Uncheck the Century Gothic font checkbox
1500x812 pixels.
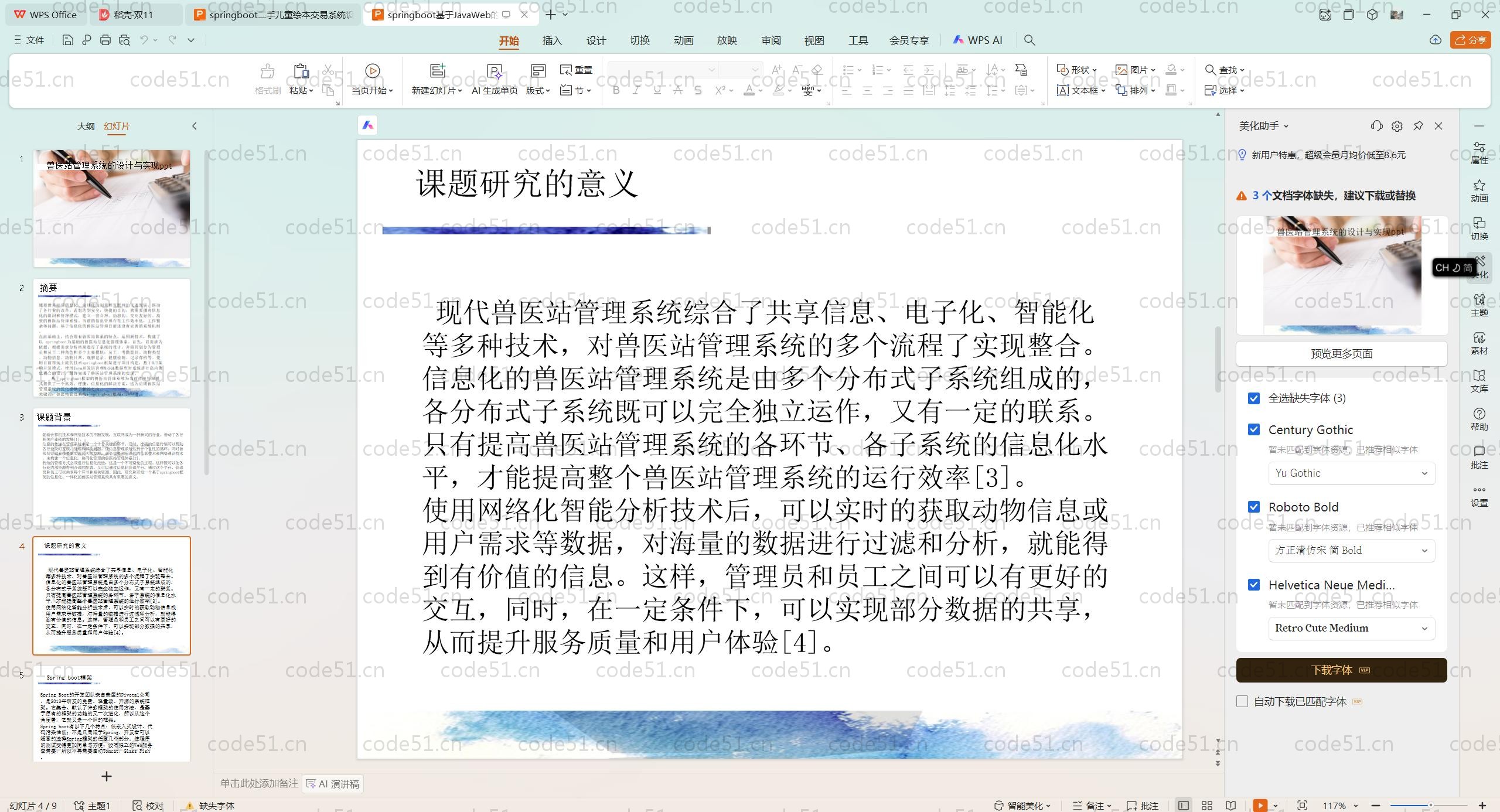1254,429
